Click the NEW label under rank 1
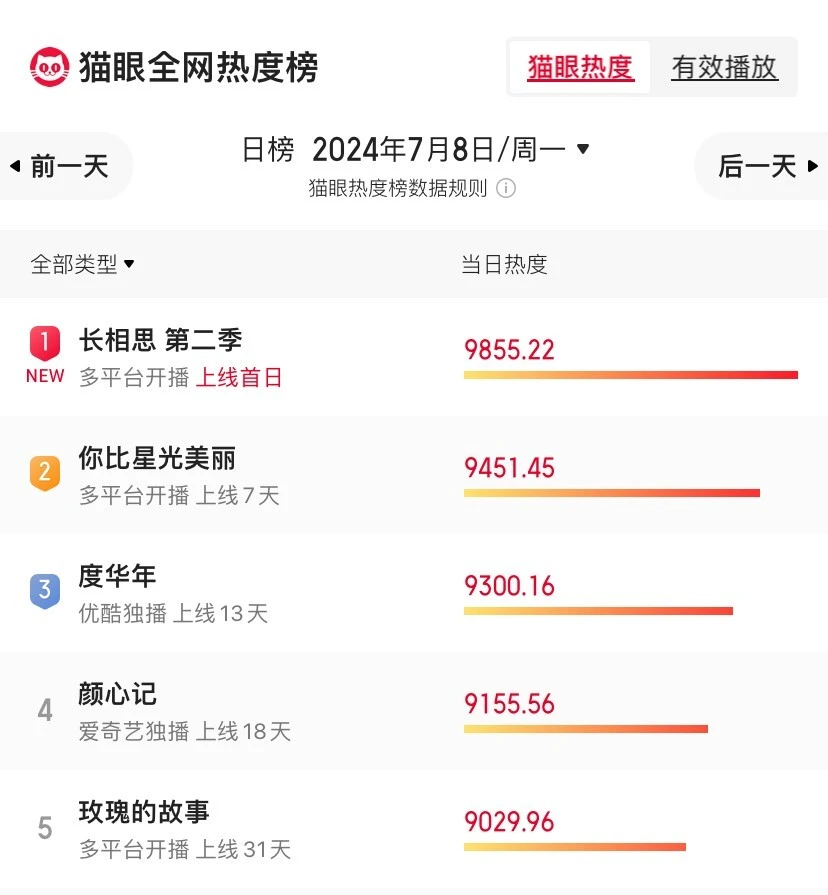This screenshot has width=828, height=895. tap(45, 376)
